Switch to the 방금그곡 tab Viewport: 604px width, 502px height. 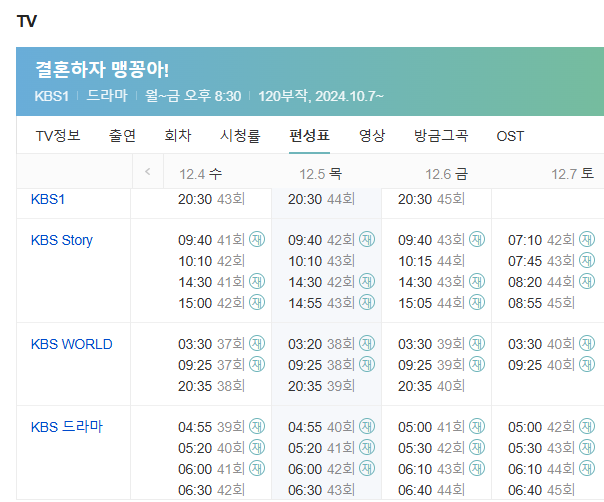(441, 136)
